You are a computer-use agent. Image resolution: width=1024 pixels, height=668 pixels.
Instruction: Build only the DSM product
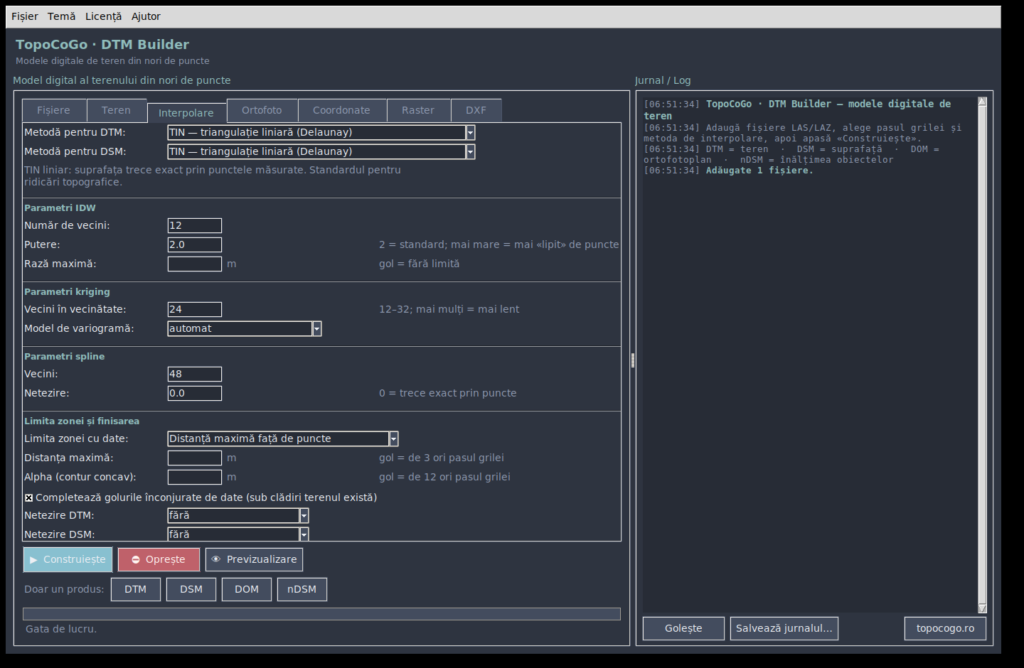tap(191, 589)
